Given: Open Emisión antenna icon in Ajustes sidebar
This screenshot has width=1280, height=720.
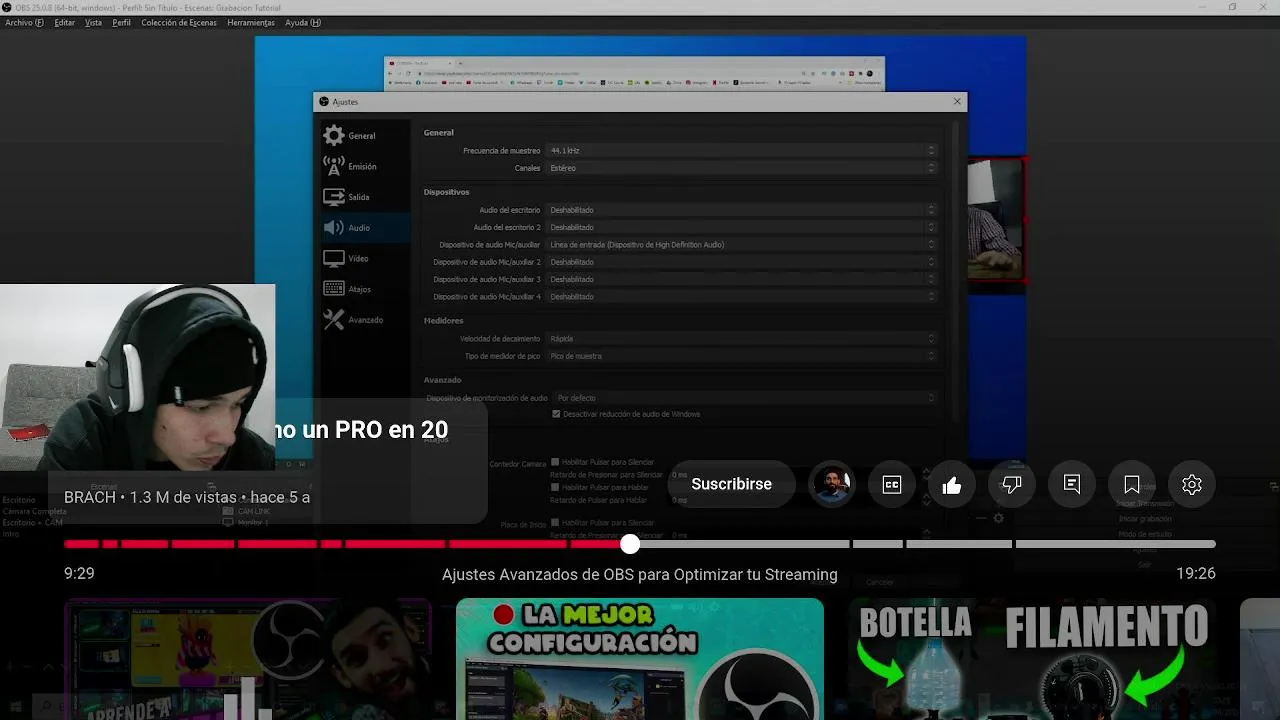Looking at the screenshot, I should point(334,166).
